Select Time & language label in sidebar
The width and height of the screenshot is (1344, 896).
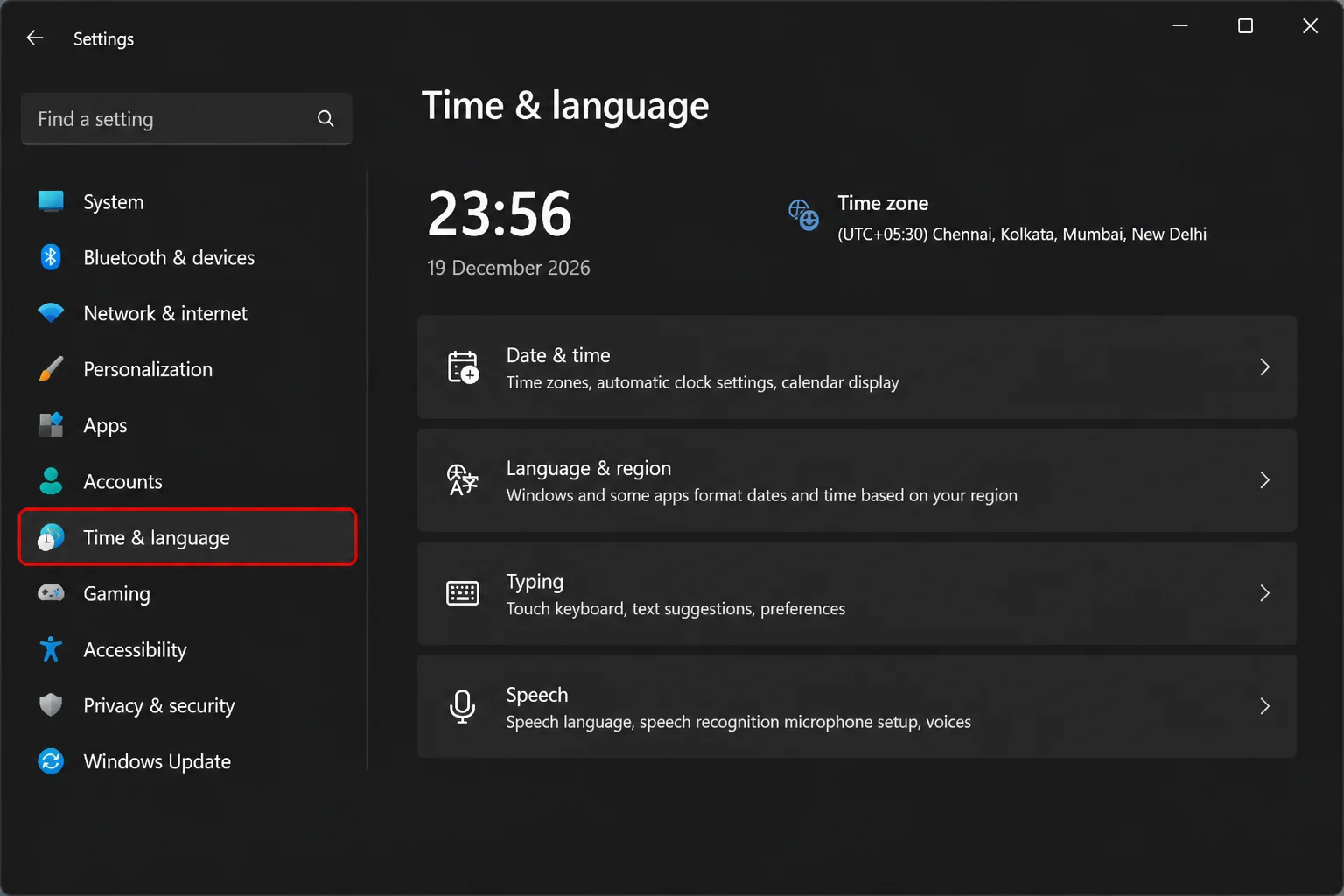point(157,537)
